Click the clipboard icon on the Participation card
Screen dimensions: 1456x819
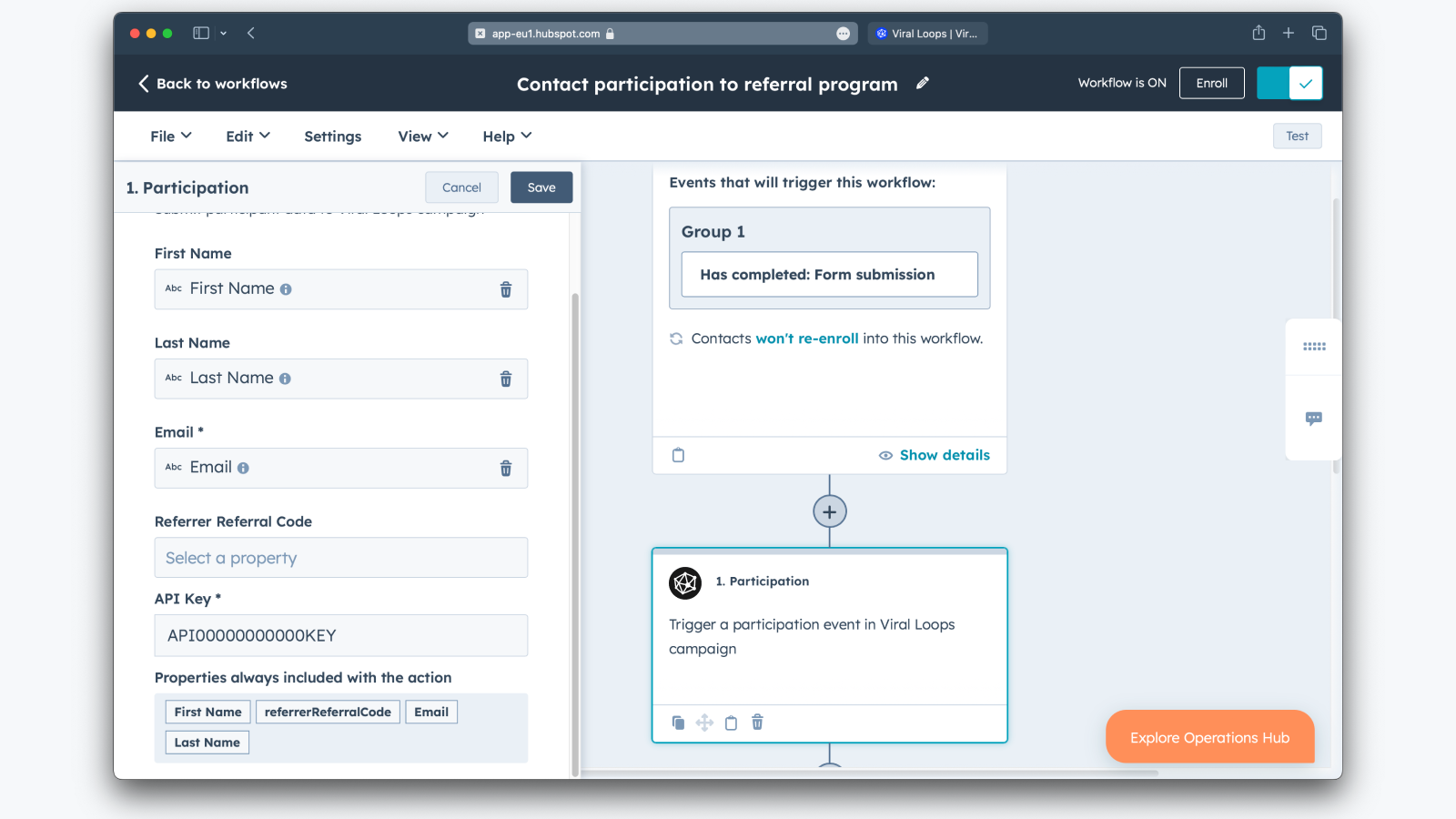[x=731, y=722]
